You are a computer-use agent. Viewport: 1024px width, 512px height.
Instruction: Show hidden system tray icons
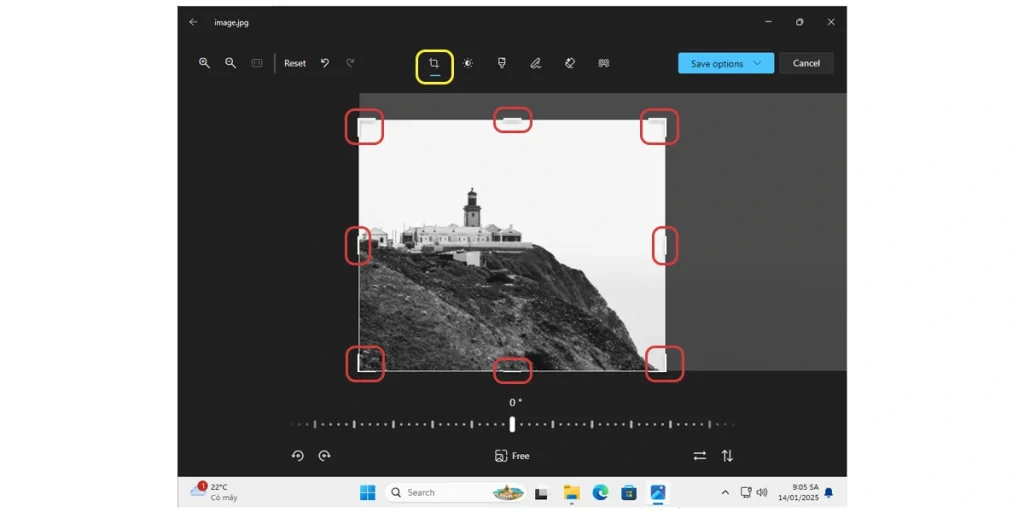[725, 492]
